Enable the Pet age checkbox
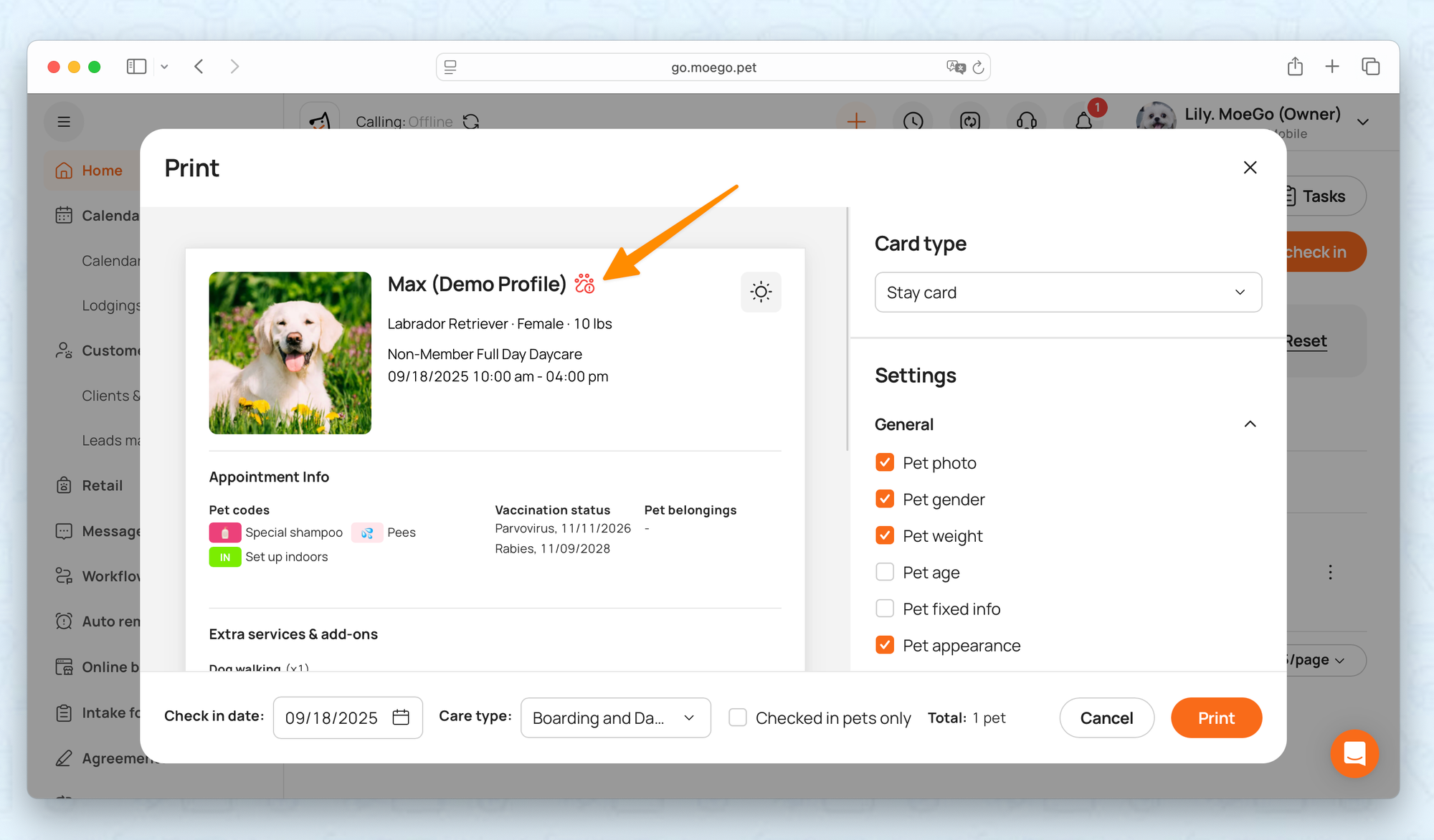Viewport: 1434px width, 840px height. point(885,572)
